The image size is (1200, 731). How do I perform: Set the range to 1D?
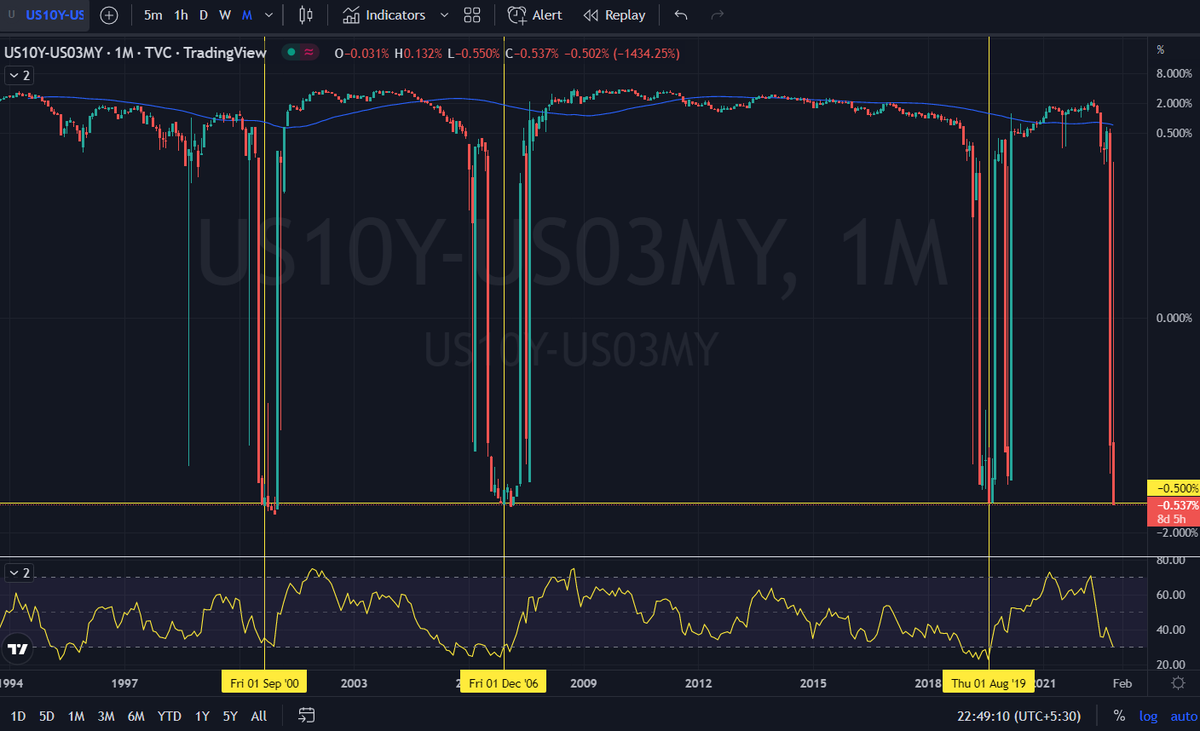(19, 716)
